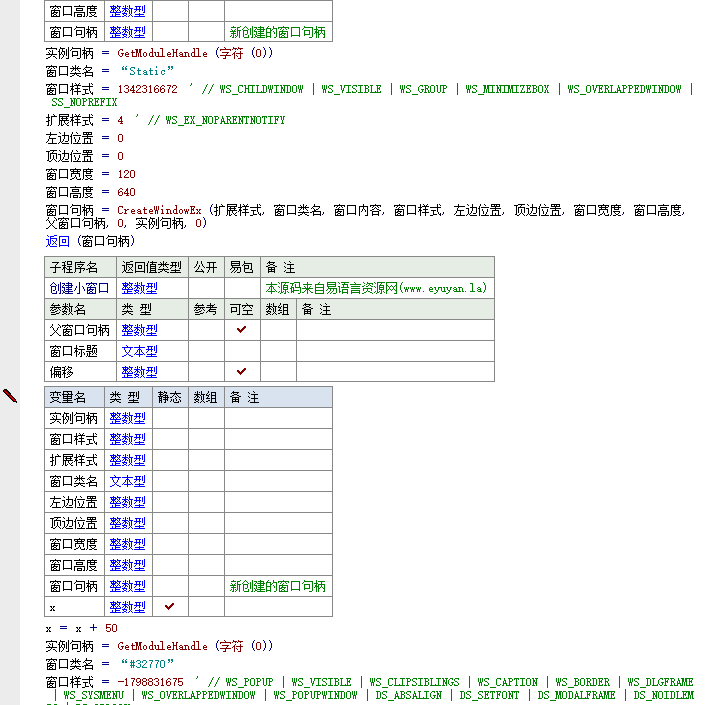Select 扩展样式 name cell in variable table
Image resolution: width=708 pixels, height=705 pixels.
point(75,460)
